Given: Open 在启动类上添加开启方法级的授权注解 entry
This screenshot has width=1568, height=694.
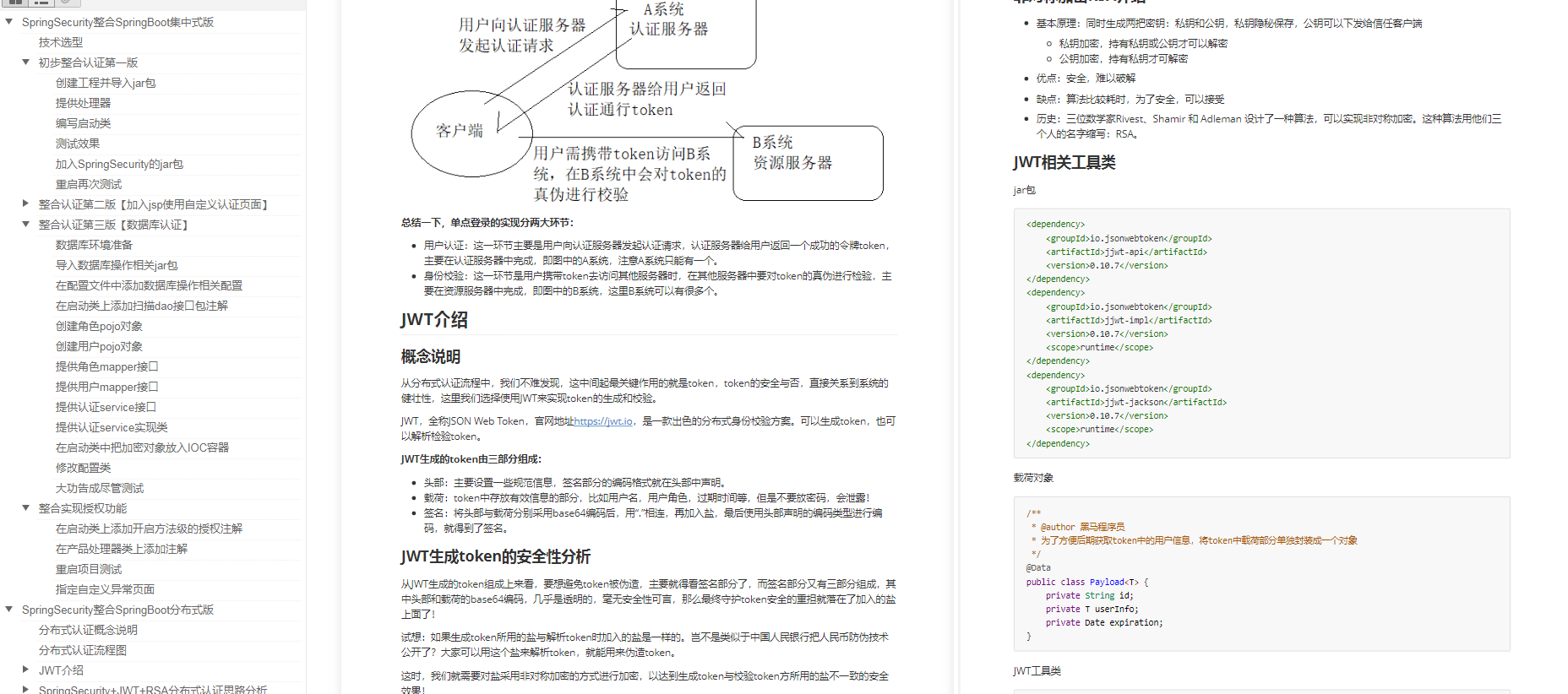Looking at the screenshot, I should point(149,529).
